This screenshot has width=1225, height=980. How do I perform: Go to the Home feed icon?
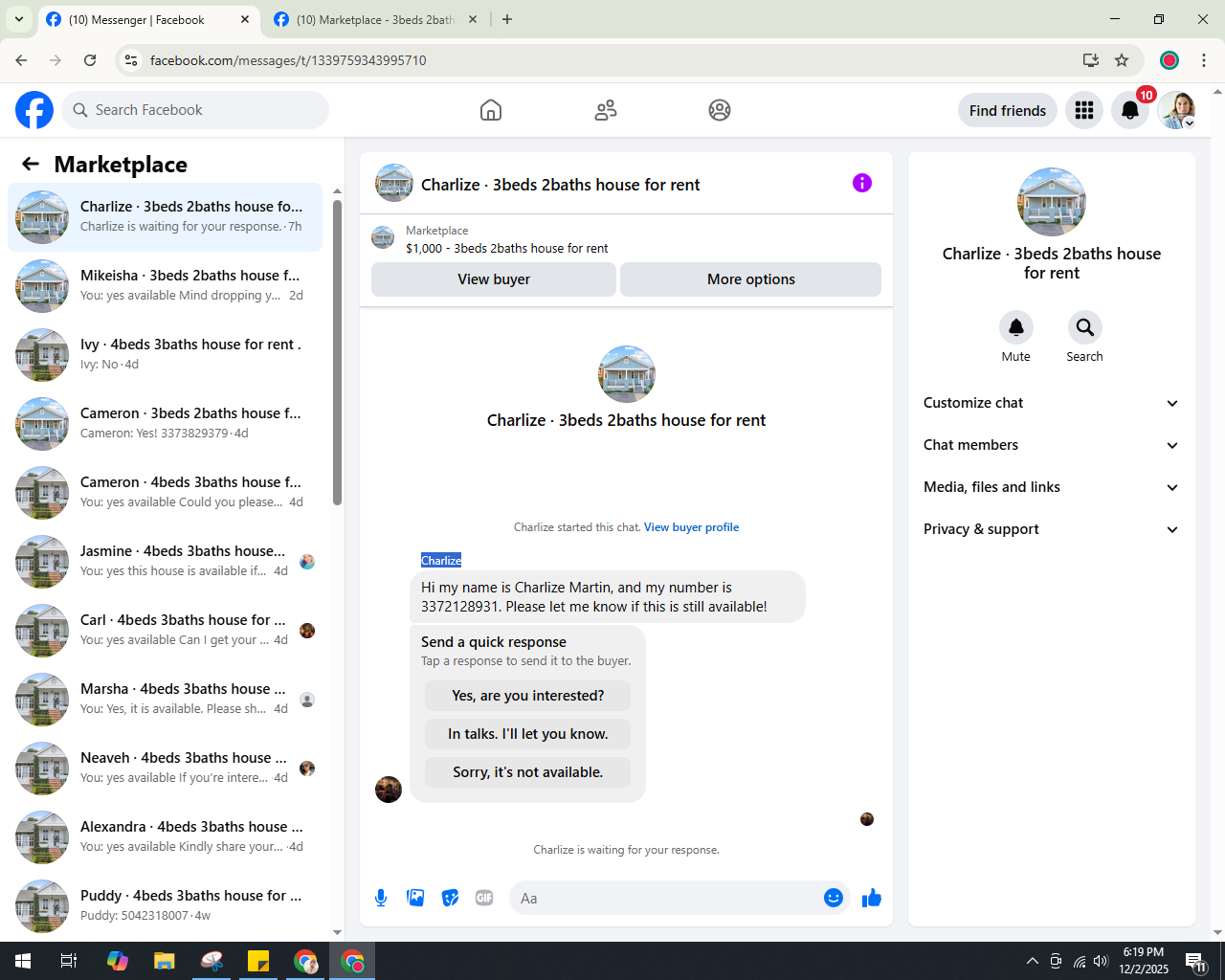(x=491, y=110)
